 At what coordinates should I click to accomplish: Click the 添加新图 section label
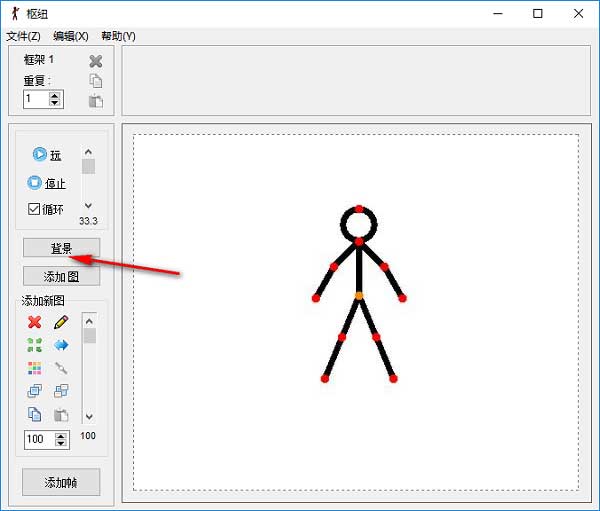43,300
